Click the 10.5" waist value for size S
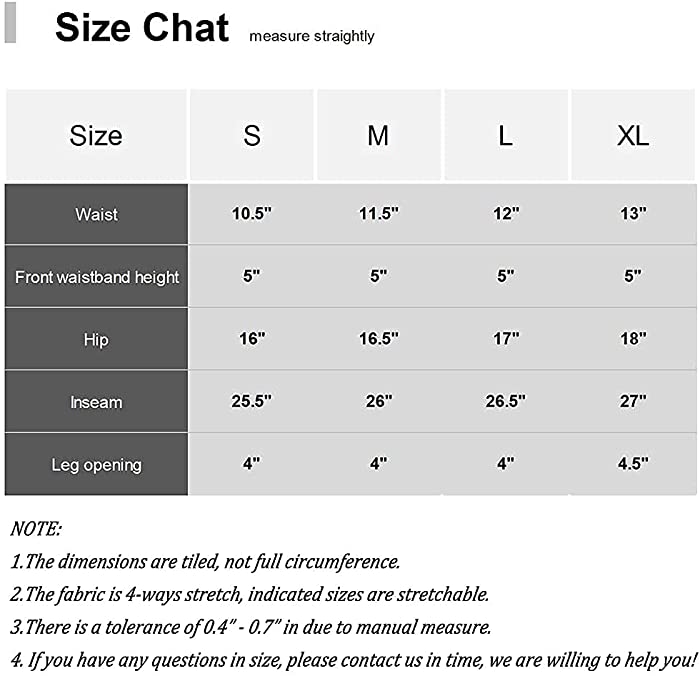Screen dimensions: 700x676 (x=251, y=213)
